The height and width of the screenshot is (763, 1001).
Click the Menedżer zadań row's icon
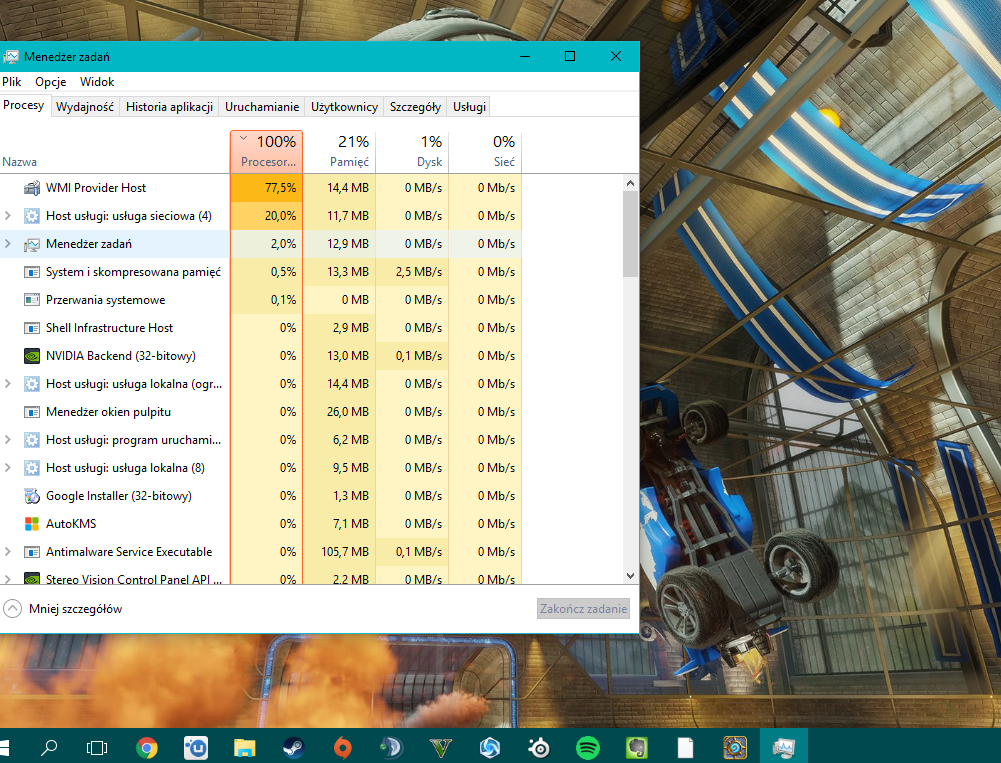click(31, 244)
